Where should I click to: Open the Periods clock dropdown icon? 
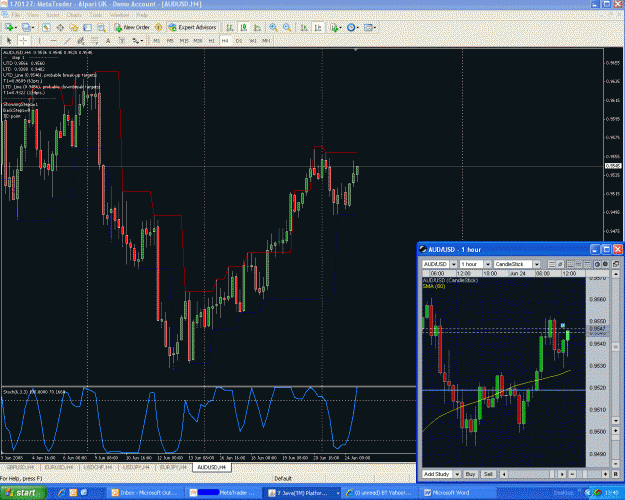(352, 28)
